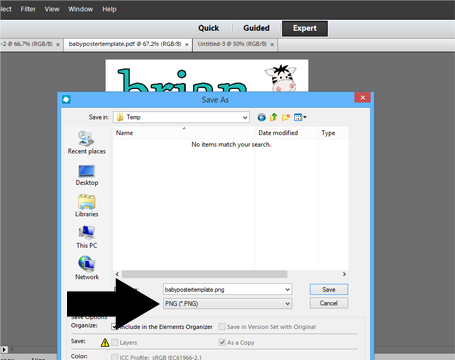Image resolution: width=455 pixels, height=360 pixels.
Task: Open Recent places in the sidebar
Action: click(87, 143)
